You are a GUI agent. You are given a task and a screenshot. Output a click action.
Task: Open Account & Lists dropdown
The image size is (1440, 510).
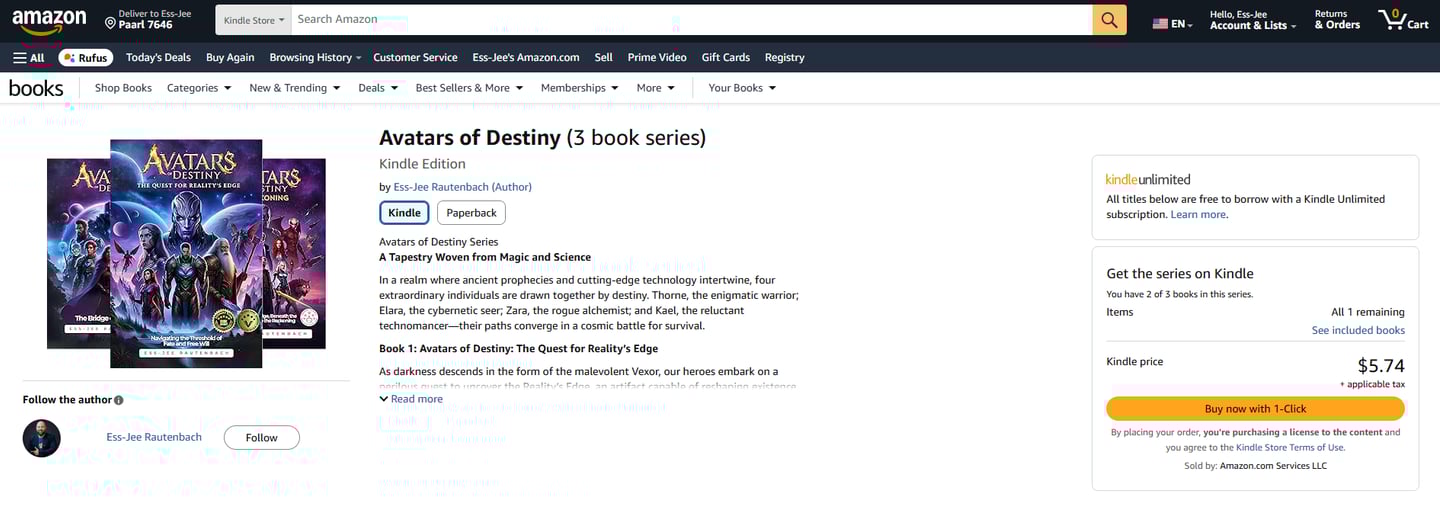click(x=1253, y=20)
